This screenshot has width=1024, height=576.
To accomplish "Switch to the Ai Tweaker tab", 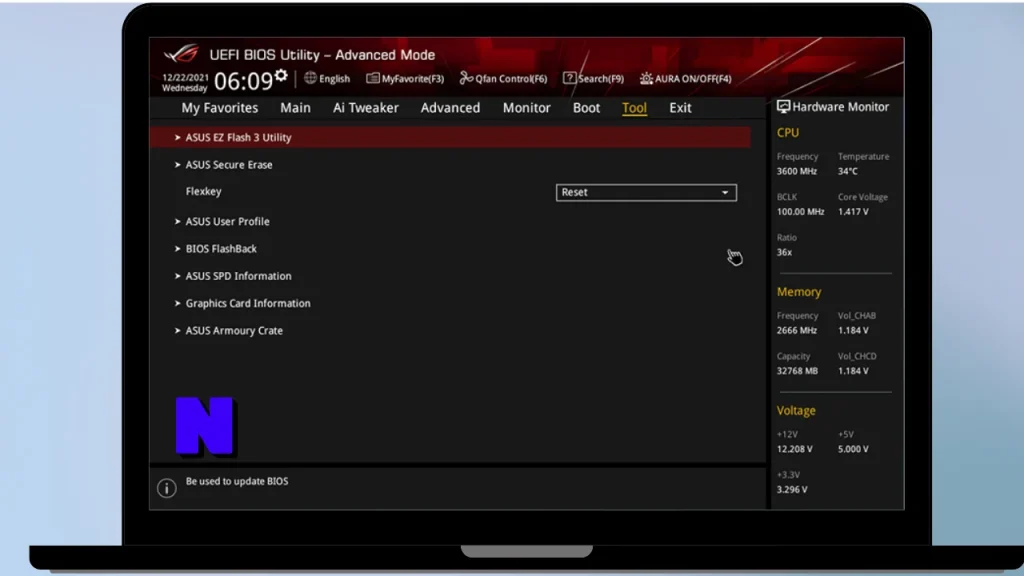I will [x=366, y=108].
